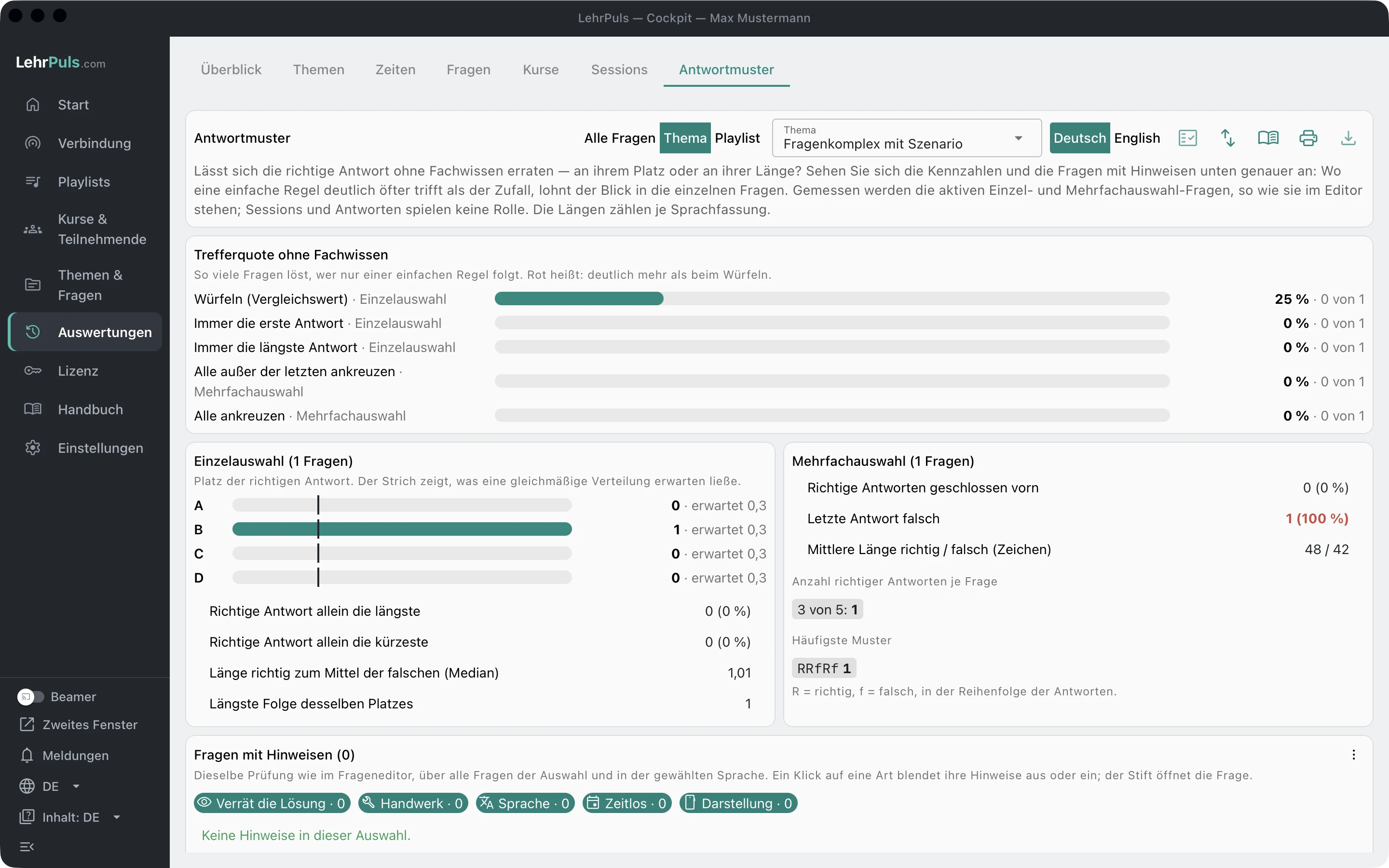Switch to the Sessions tab
This screenshot has width=1389, height=868.
(619, 69)
